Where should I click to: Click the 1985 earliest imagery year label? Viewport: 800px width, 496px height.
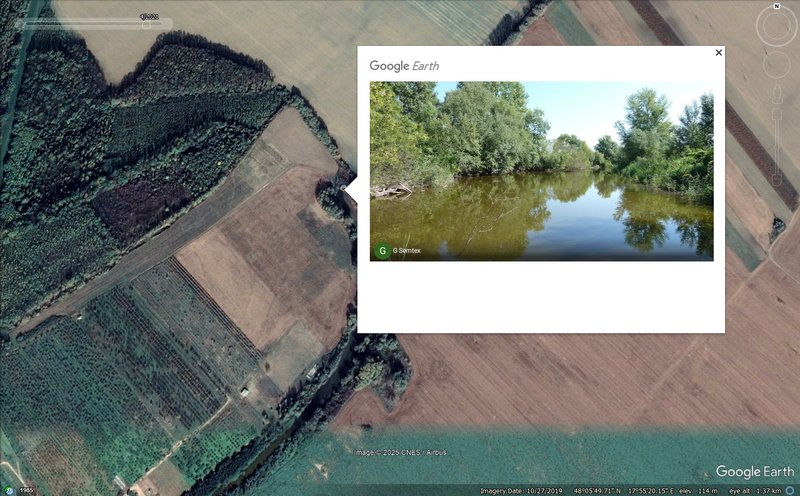pos(26,490)
